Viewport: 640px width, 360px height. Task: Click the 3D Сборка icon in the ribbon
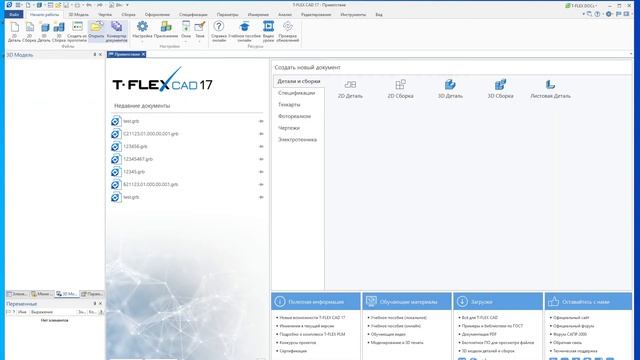click(59, 31)
